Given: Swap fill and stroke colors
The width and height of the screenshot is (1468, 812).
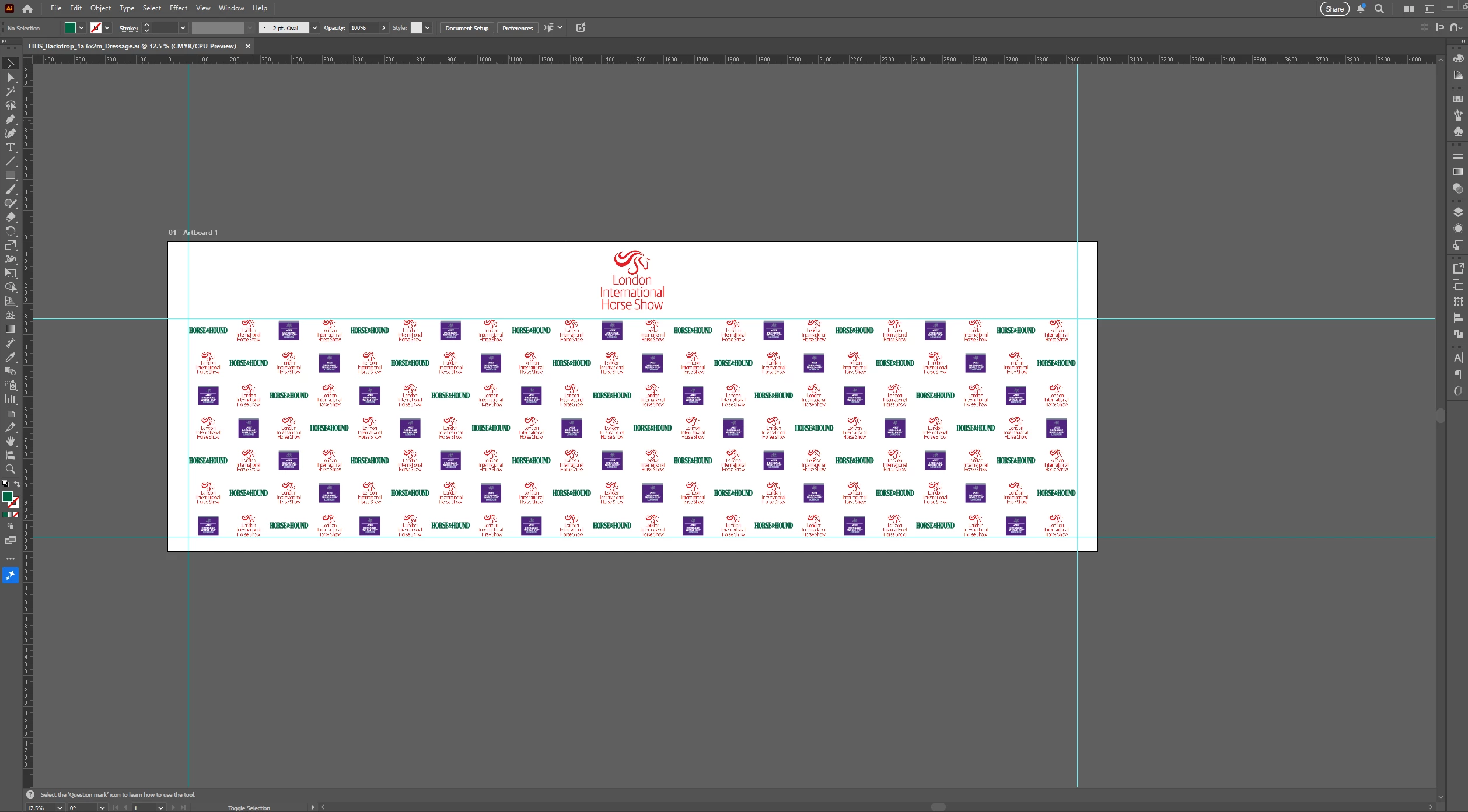Looking at the screenshot, I should [17, 484].
